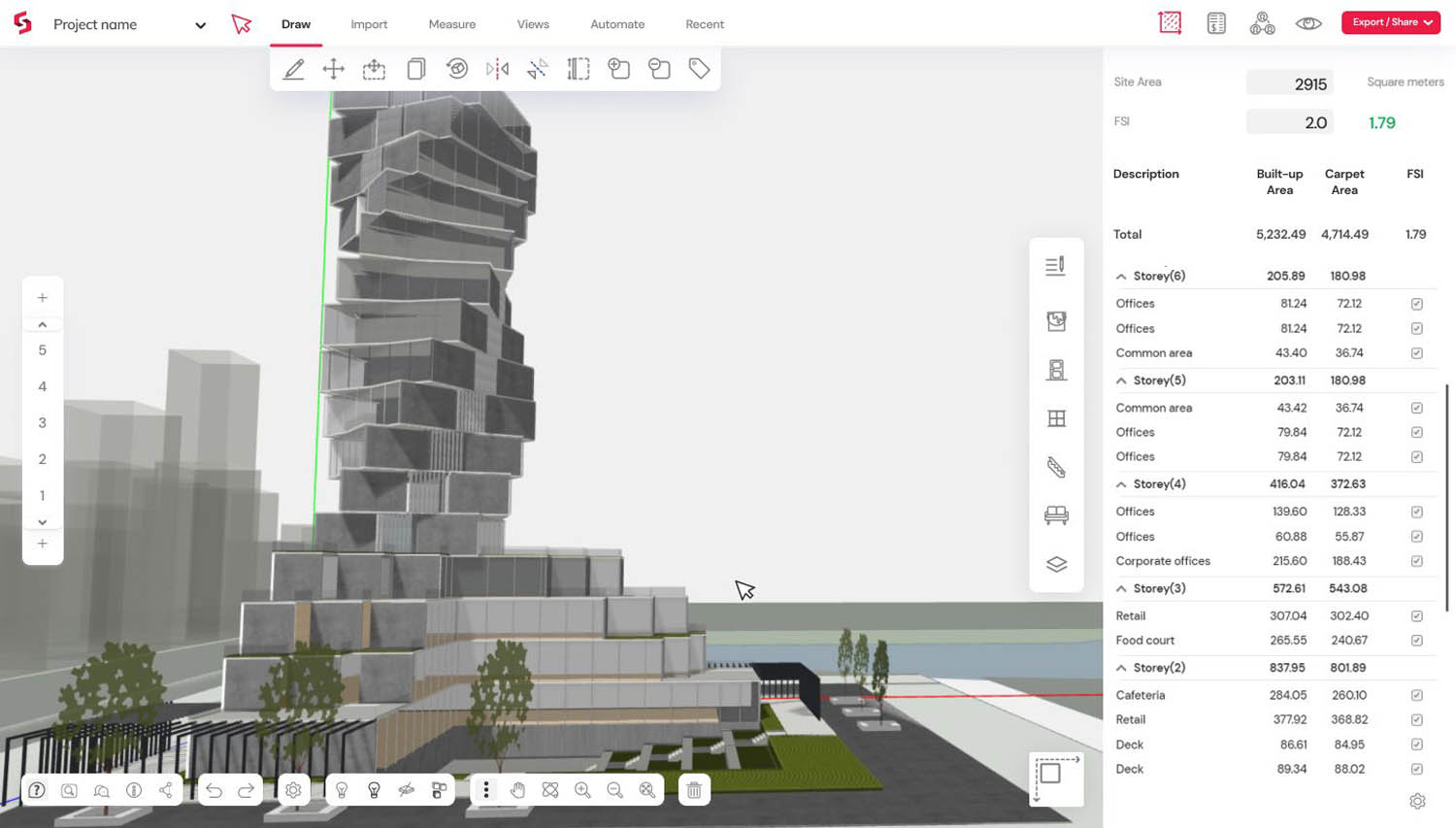Click the Site Area input field
This screenshot has height=828, width=1456.
[x=1289, y=83]
